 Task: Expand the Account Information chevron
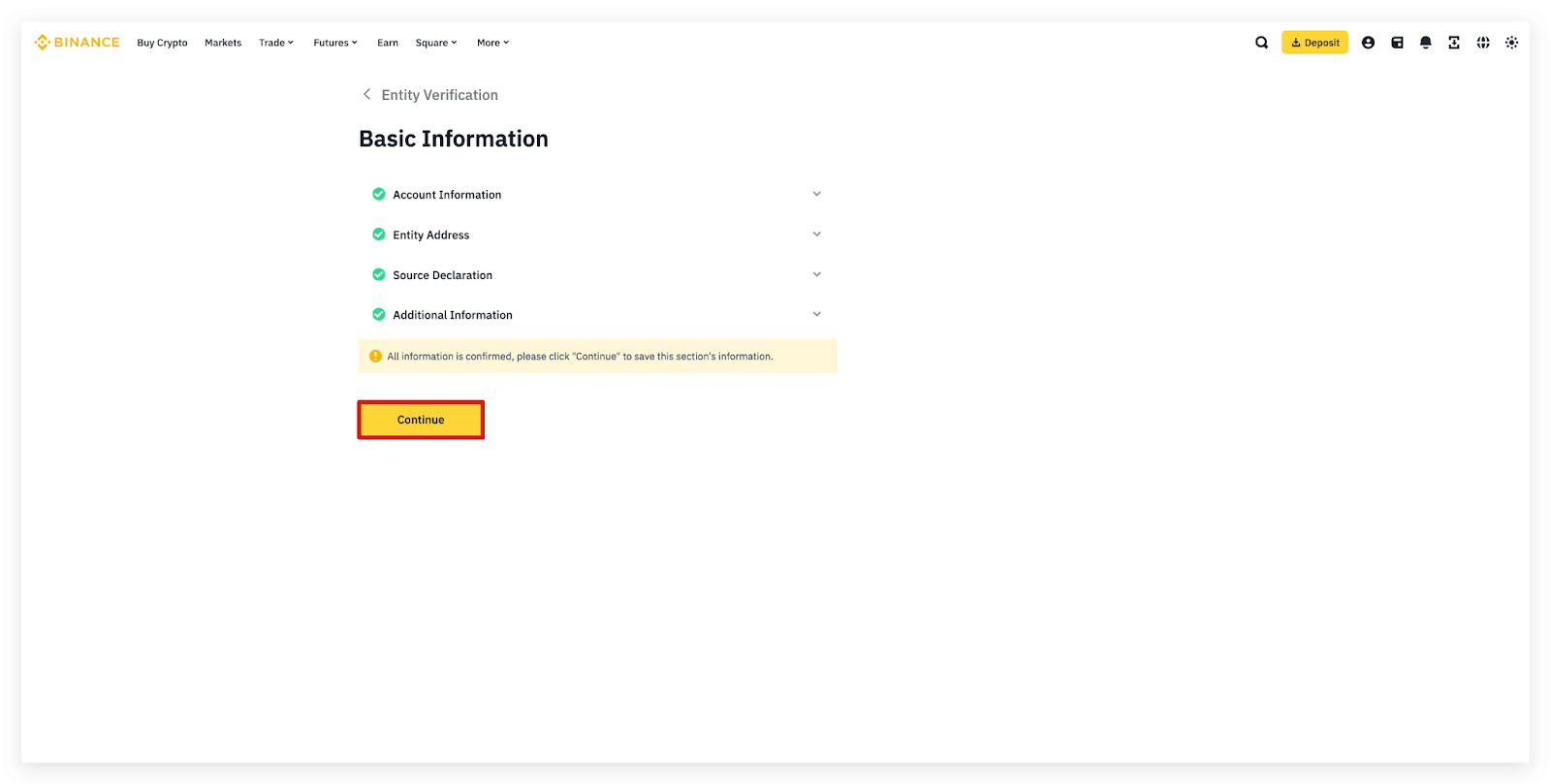point(816,194)
